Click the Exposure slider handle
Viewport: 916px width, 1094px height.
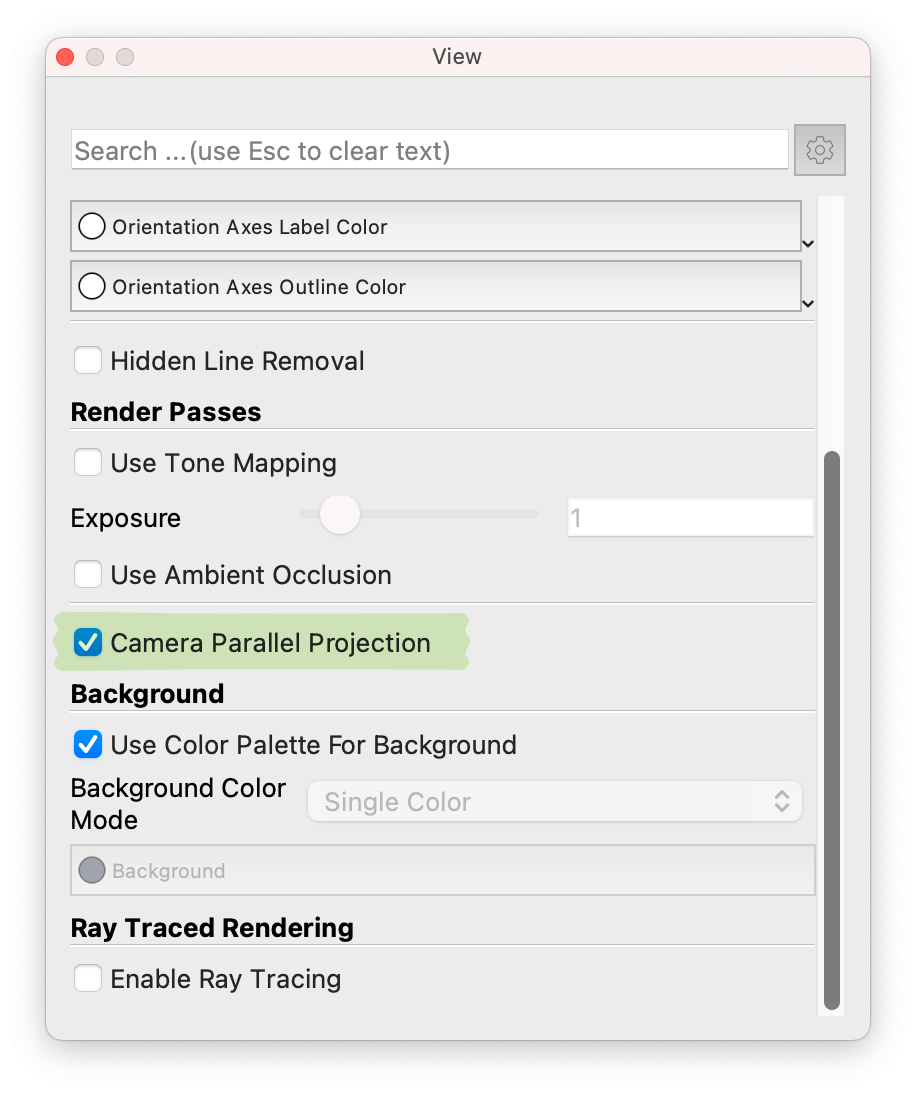340,514
